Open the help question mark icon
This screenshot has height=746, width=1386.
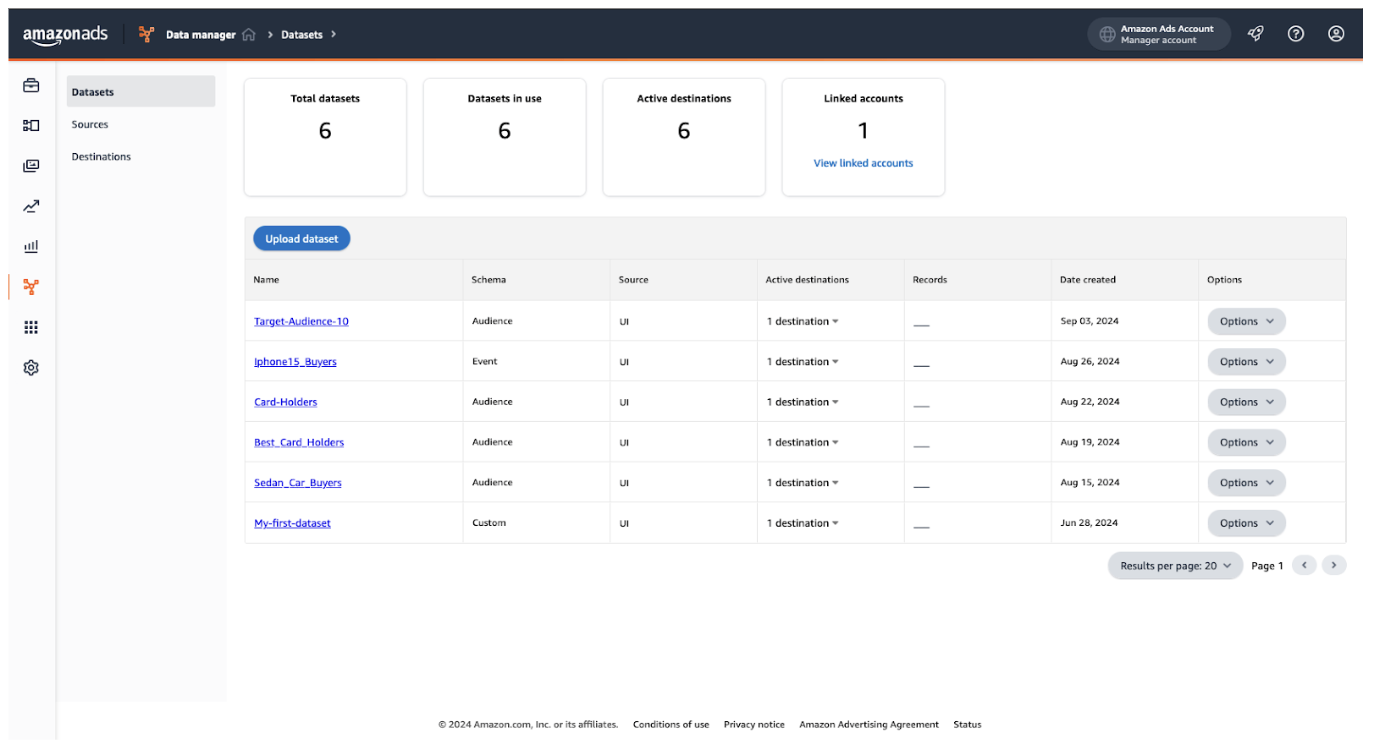[x=1296, y=33]
